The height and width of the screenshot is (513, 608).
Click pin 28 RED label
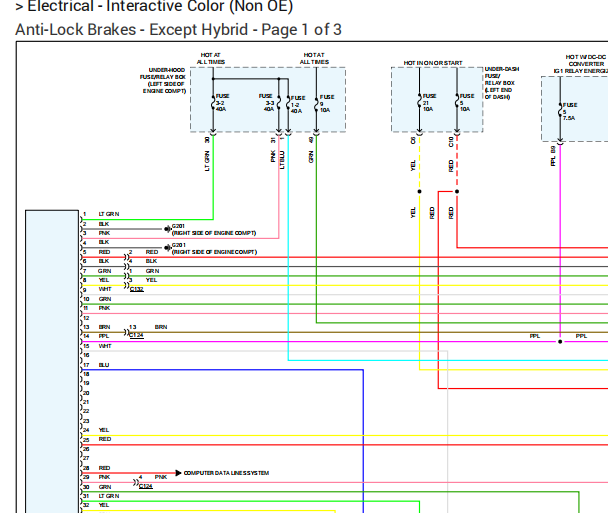104,468
